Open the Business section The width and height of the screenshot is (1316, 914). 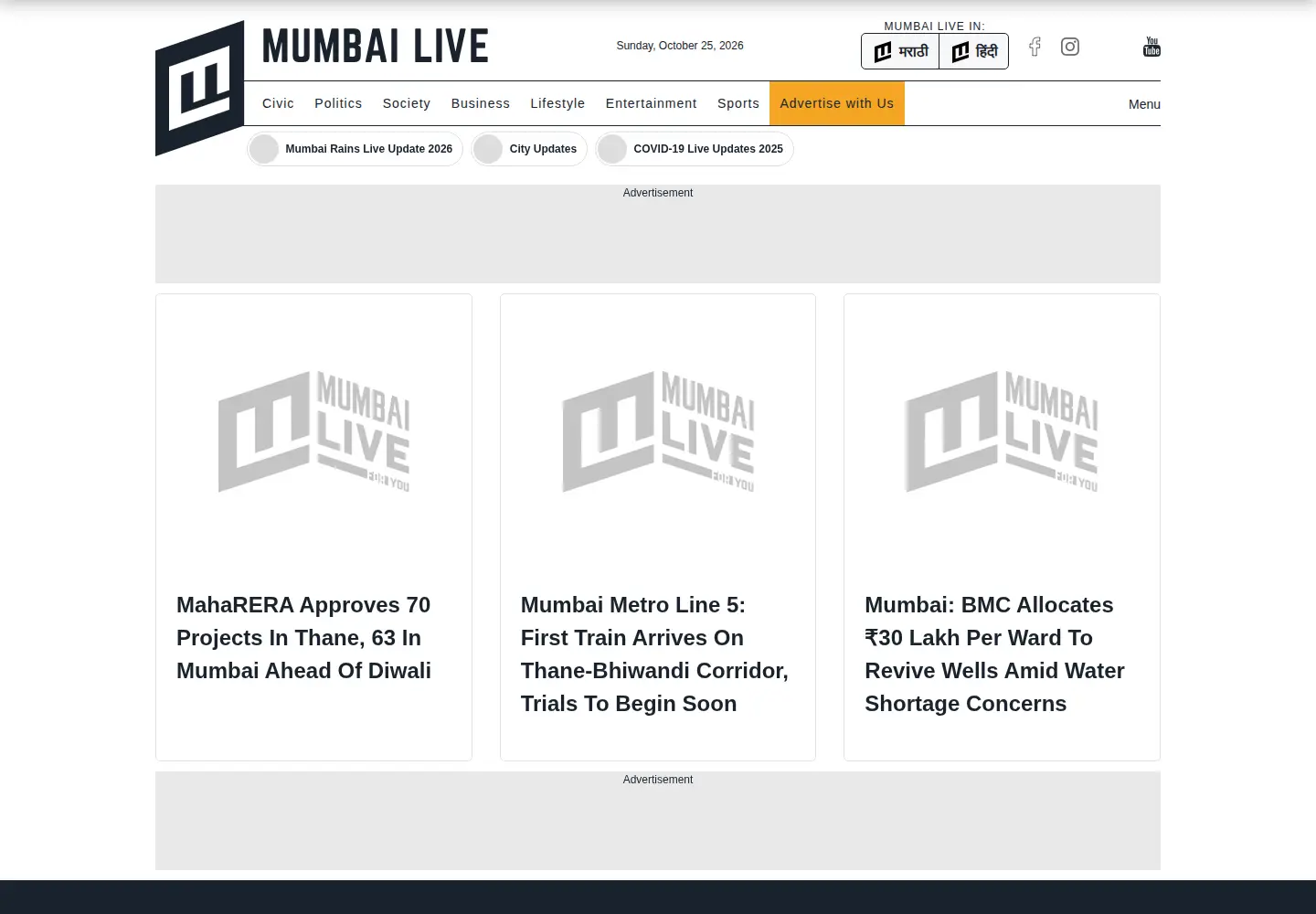[x=481, y=103]
